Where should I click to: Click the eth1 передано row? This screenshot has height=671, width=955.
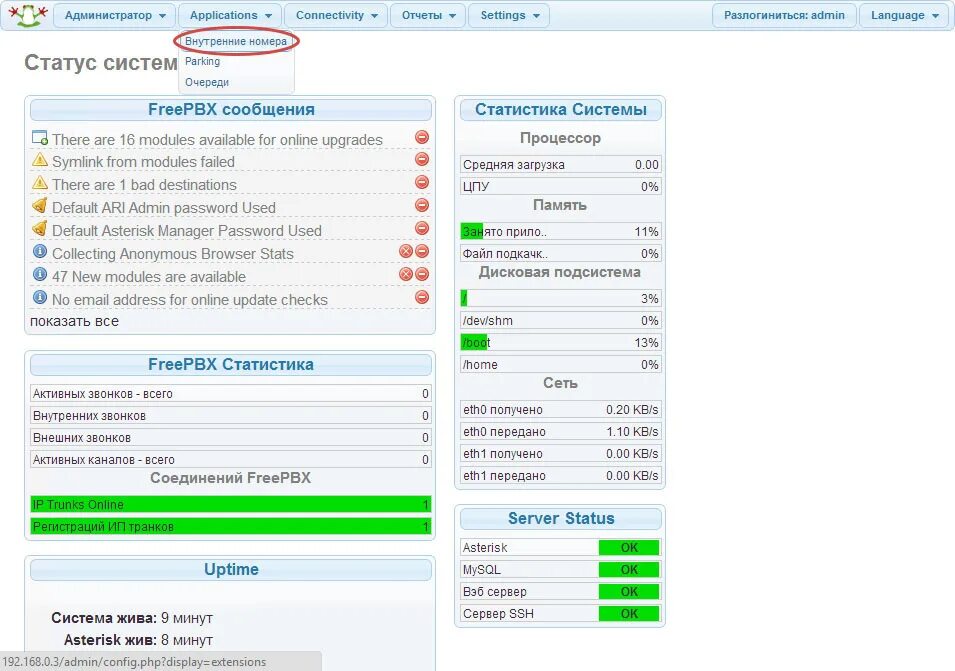(560, 475)
